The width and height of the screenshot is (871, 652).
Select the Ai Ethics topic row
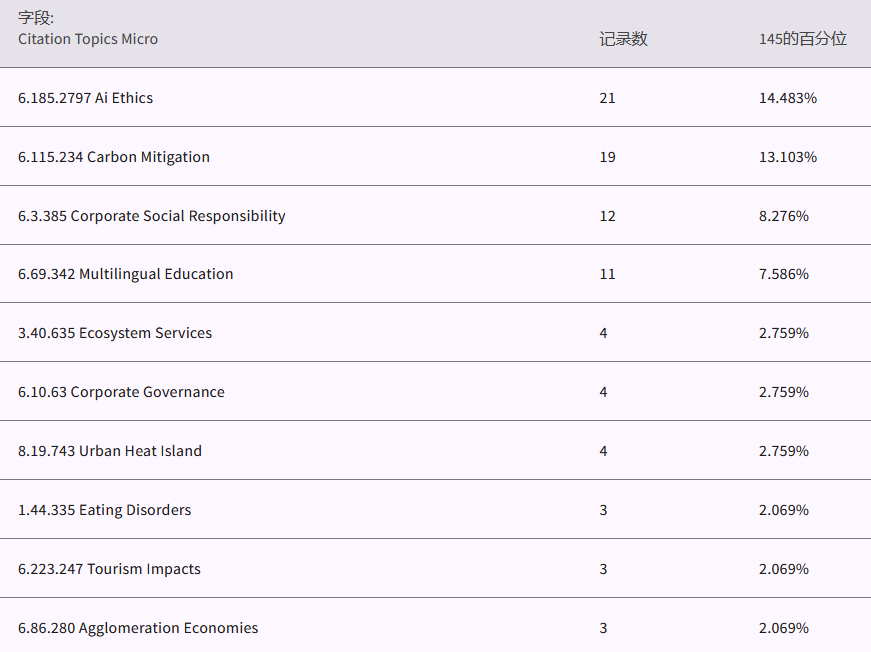point(86,98)
